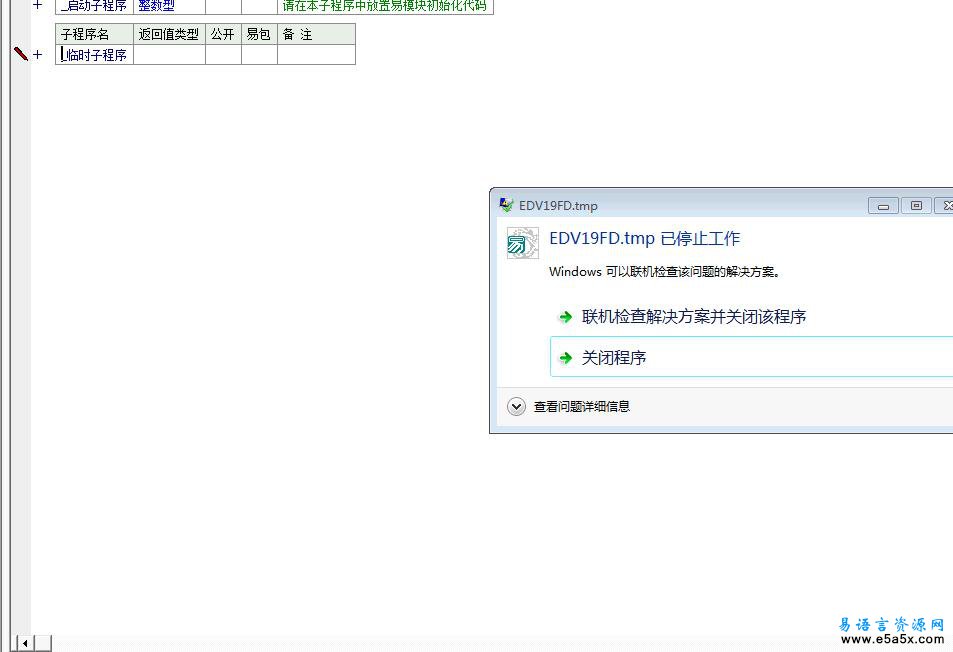Minimize the EDV19FD.tmp crash dialog
The image size is (953, 652).
point(883,206)
